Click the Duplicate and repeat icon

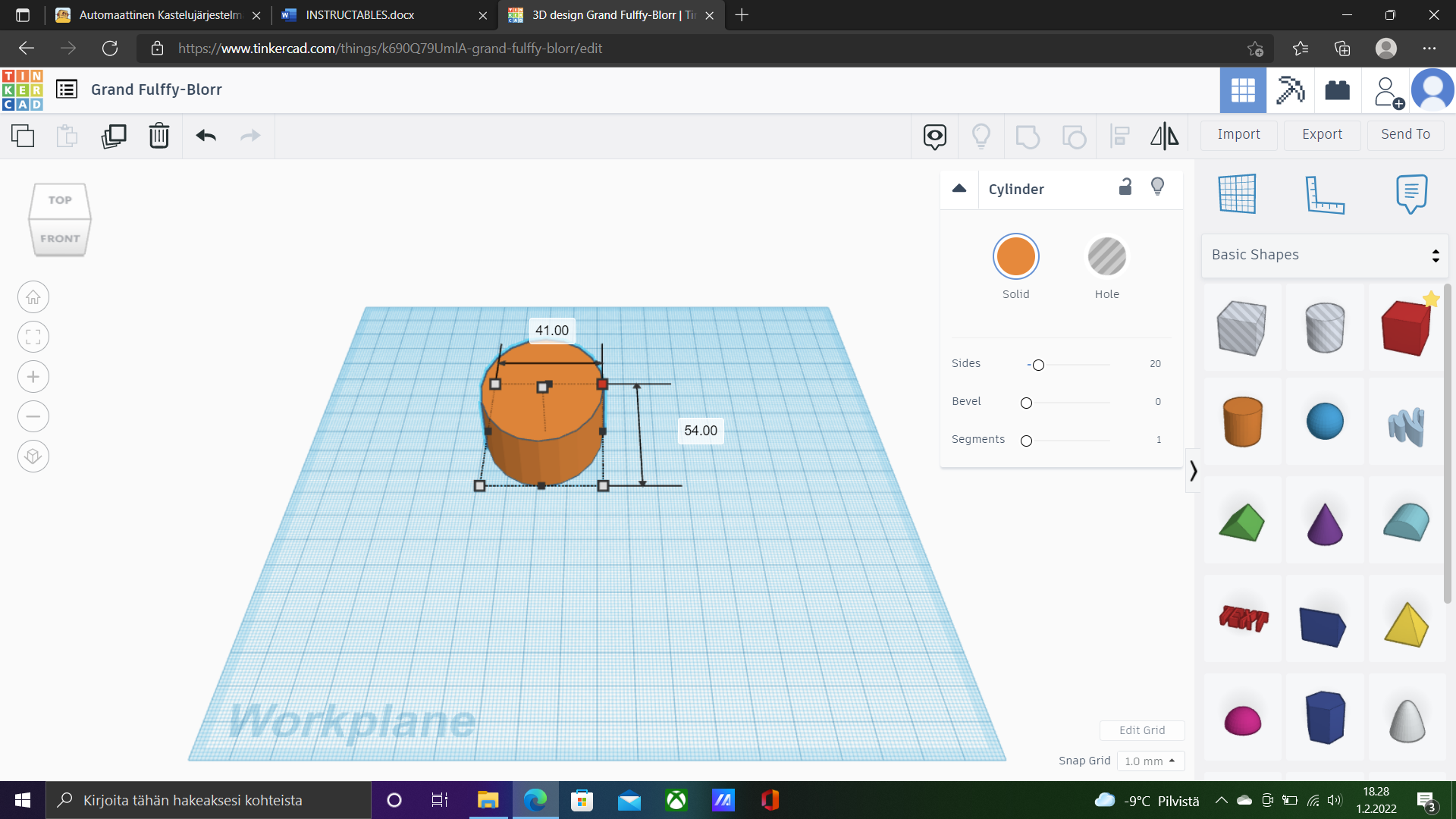pyautogui.click(x=114, y=136)
